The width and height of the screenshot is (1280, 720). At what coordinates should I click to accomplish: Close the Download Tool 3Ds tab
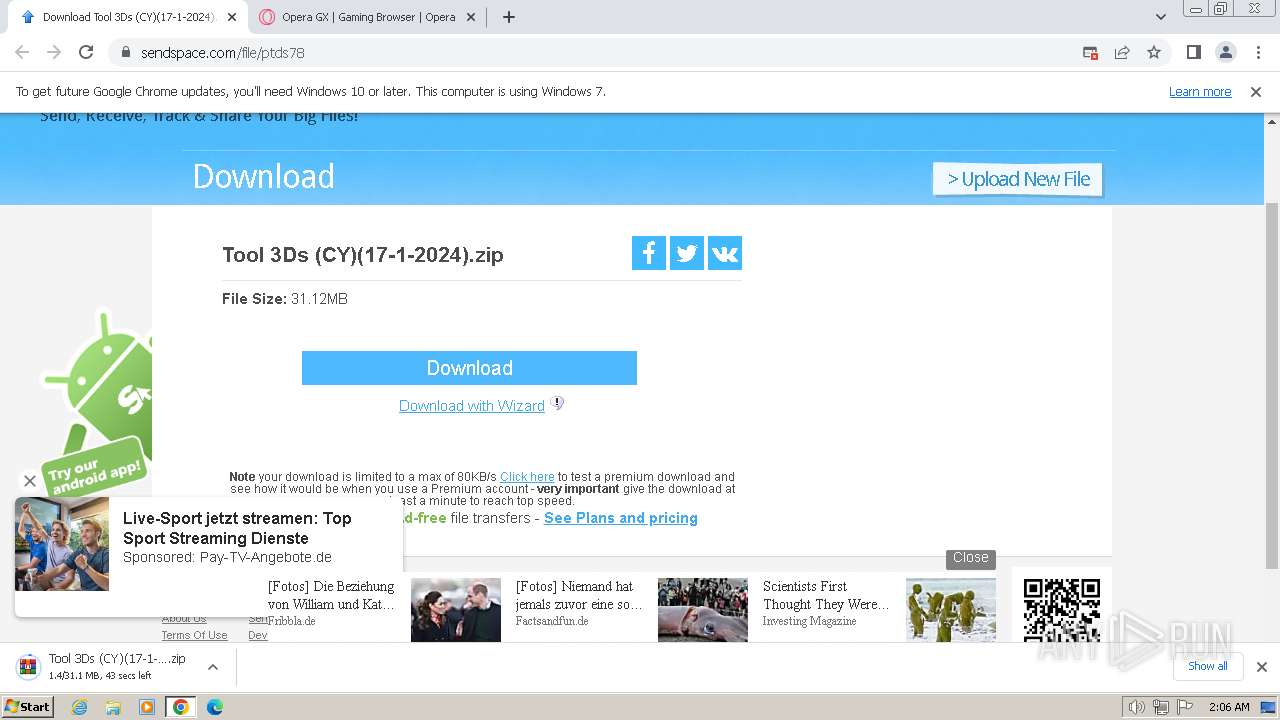[x=232, y=17]
